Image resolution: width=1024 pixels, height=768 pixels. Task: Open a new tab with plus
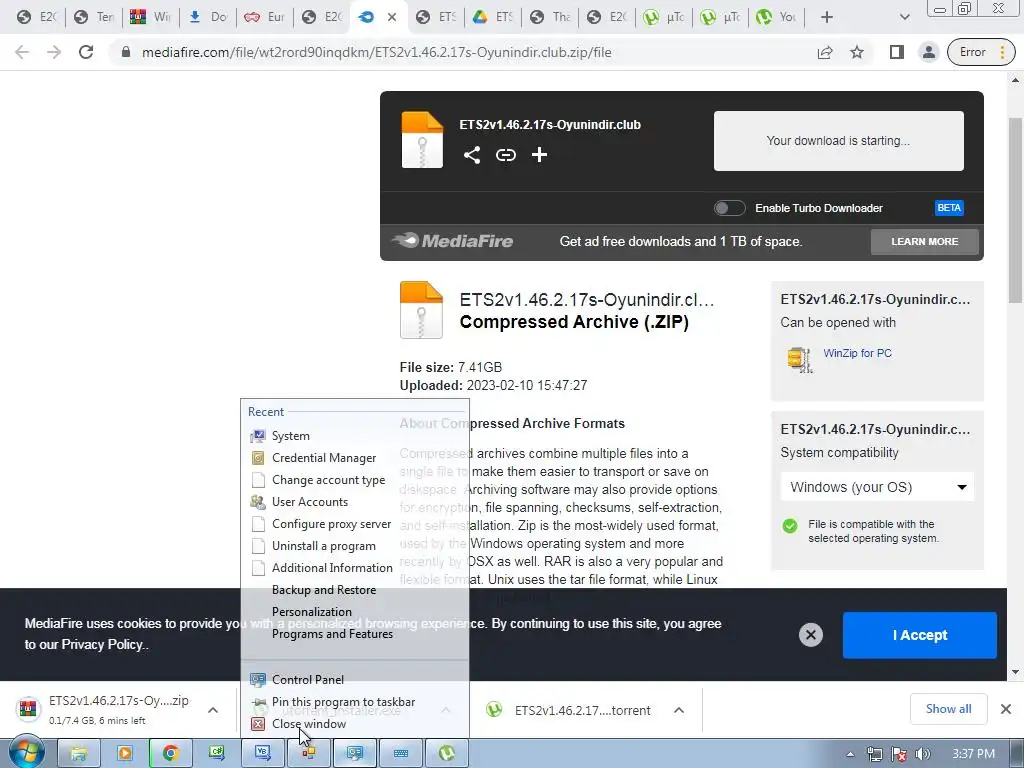pos(826,17)
